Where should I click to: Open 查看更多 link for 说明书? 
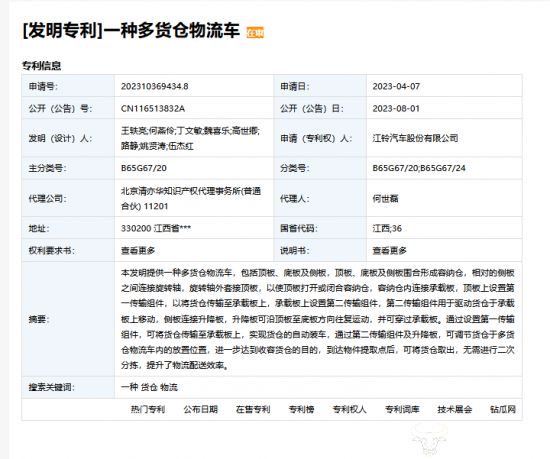389,250
